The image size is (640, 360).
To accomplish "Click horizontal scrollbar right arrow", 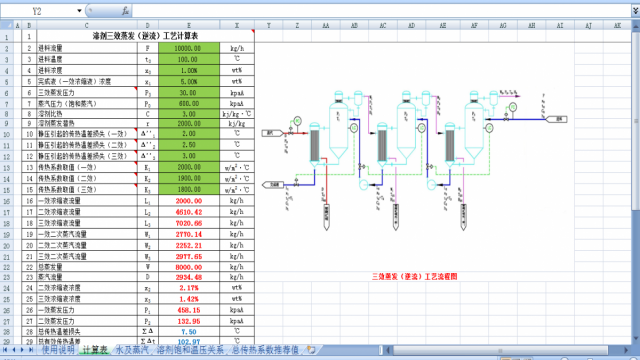I will [x=626, y=350].
